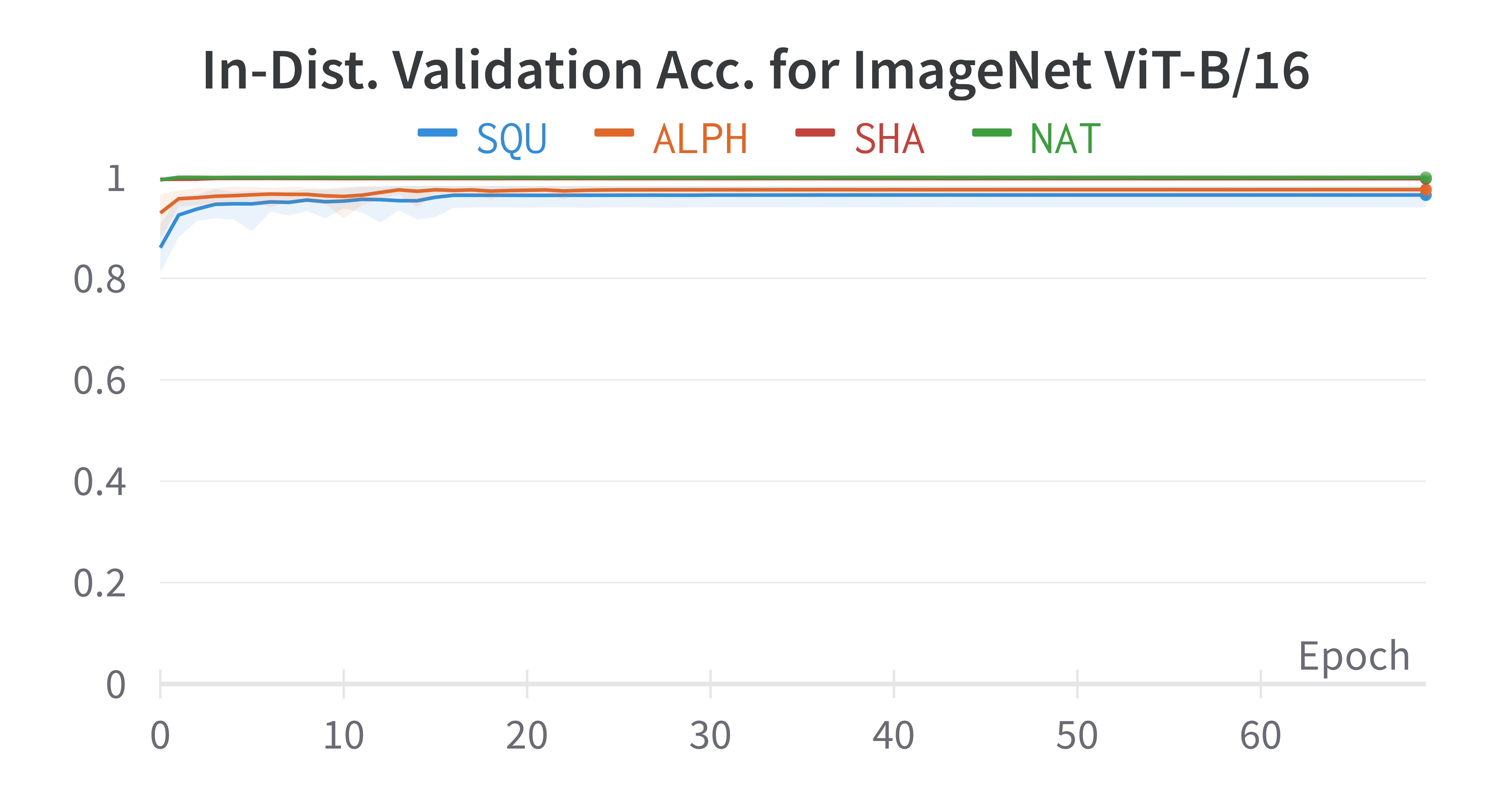
Task: Click the blue SQU legend color swatch
Action: (x=437, y=133)
